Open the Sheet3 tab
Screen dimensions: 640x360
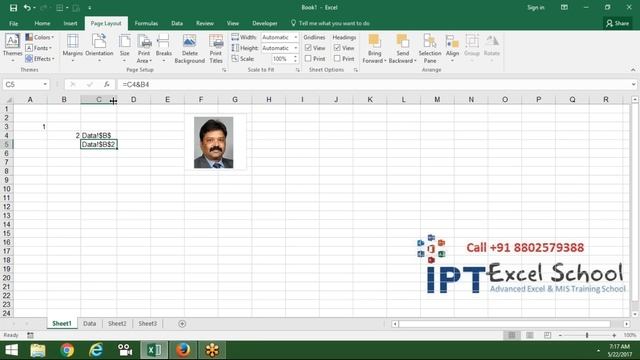[x=147, y=324]
